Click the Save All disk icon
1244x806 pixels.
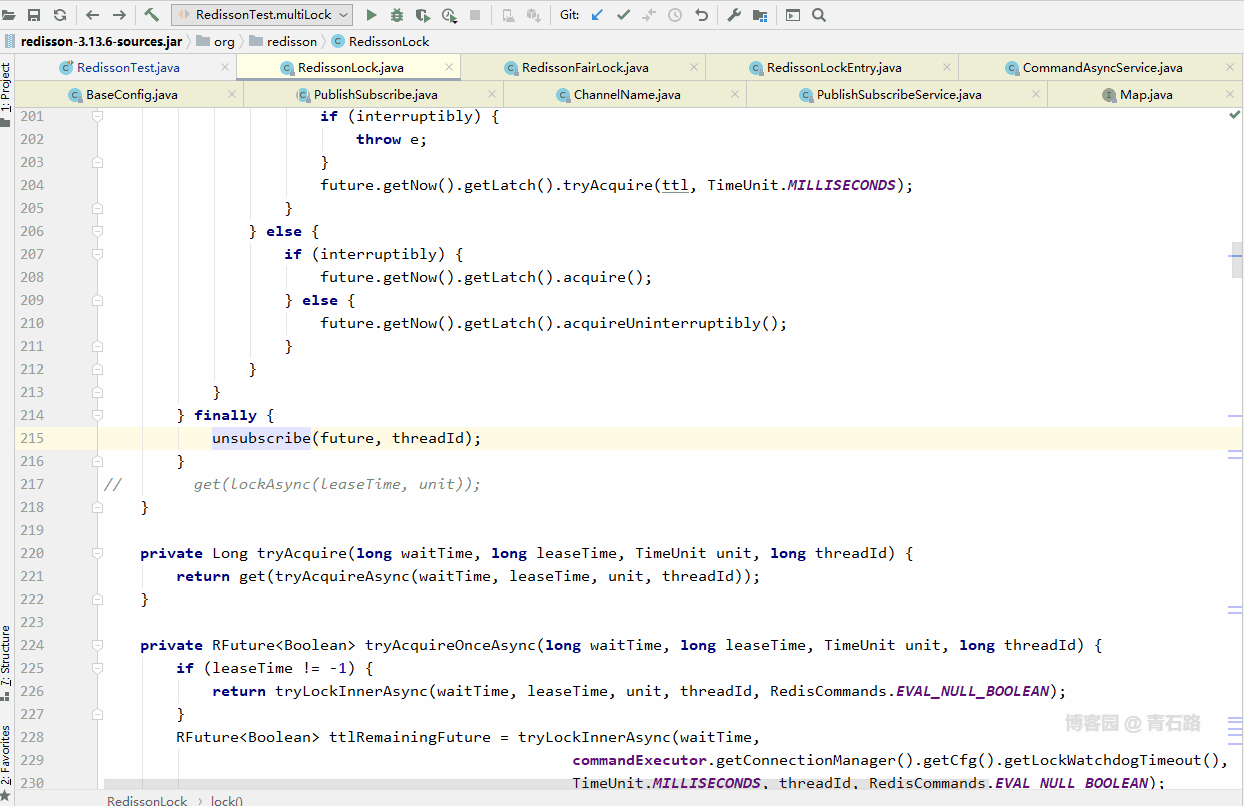click(x=34, y=15)
